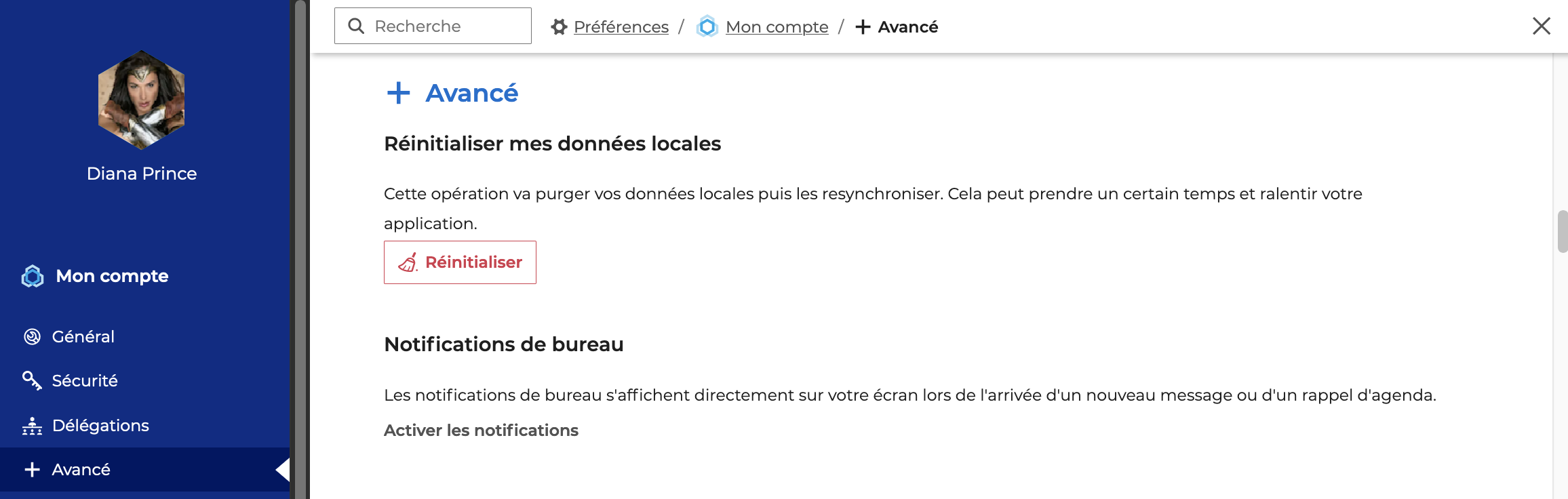This screenshot has height=499, width=1568.
Task: Click the magnifier search icon
Action: pyautogui.click(x=356, y=26)
